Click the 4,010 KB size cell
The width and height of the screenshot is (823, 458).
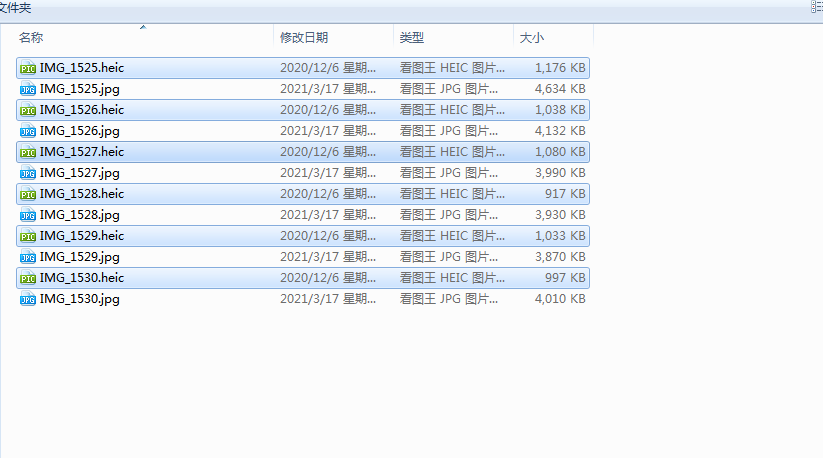coord(560,299)
